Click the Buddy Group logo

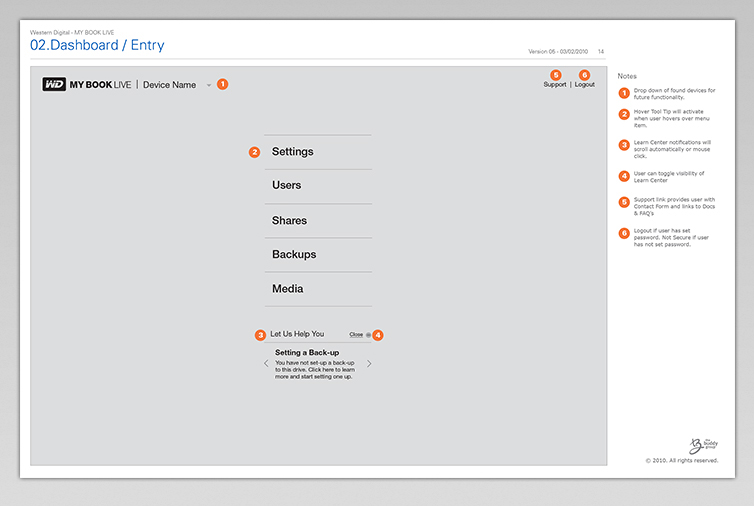click(x=703, y=445)
